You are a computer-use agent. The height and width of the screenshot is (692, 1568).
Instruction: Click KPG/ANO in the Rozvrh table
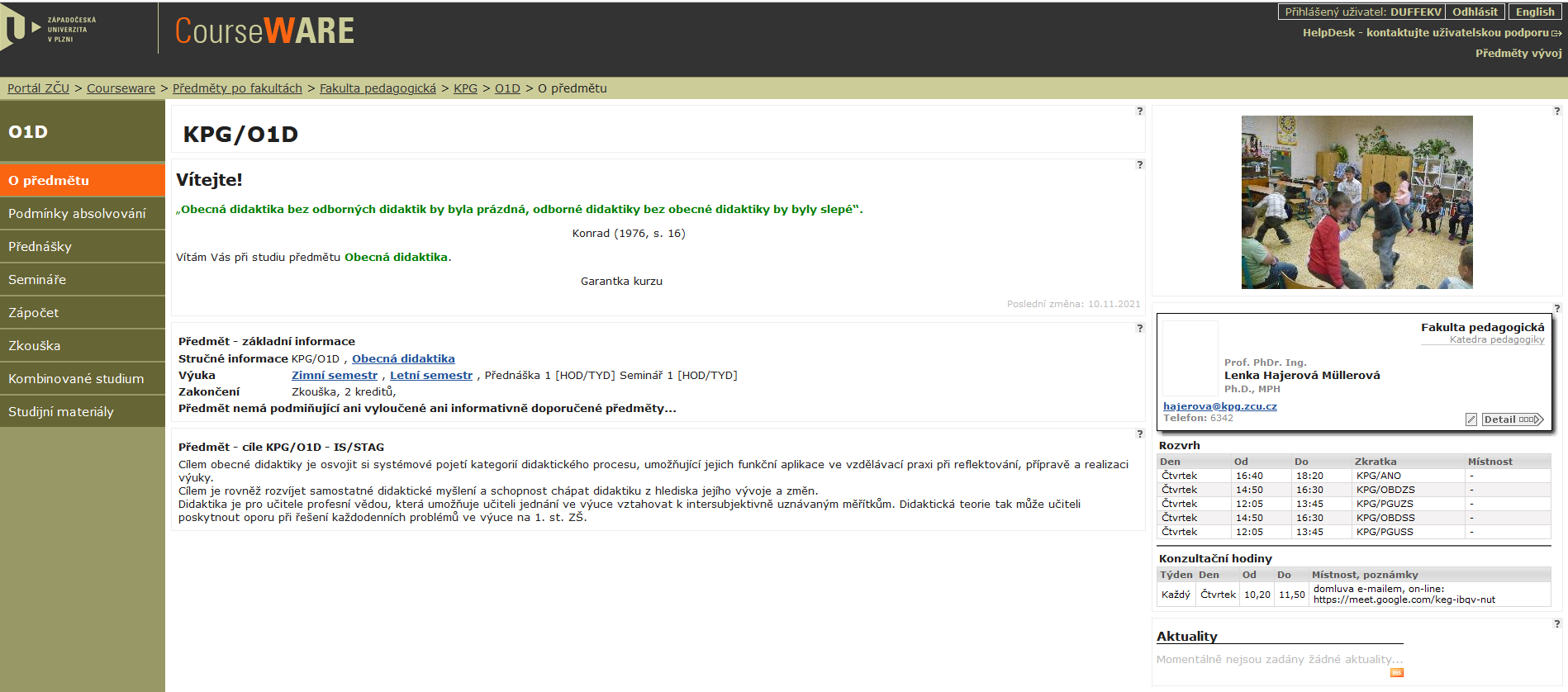(1378, 476)
